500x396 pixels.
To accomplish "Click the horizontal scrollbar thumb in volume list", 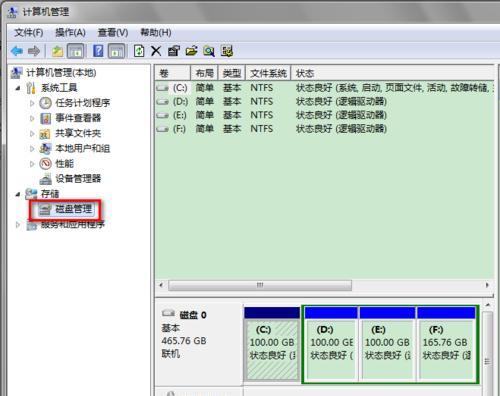I will pos(260,285).
